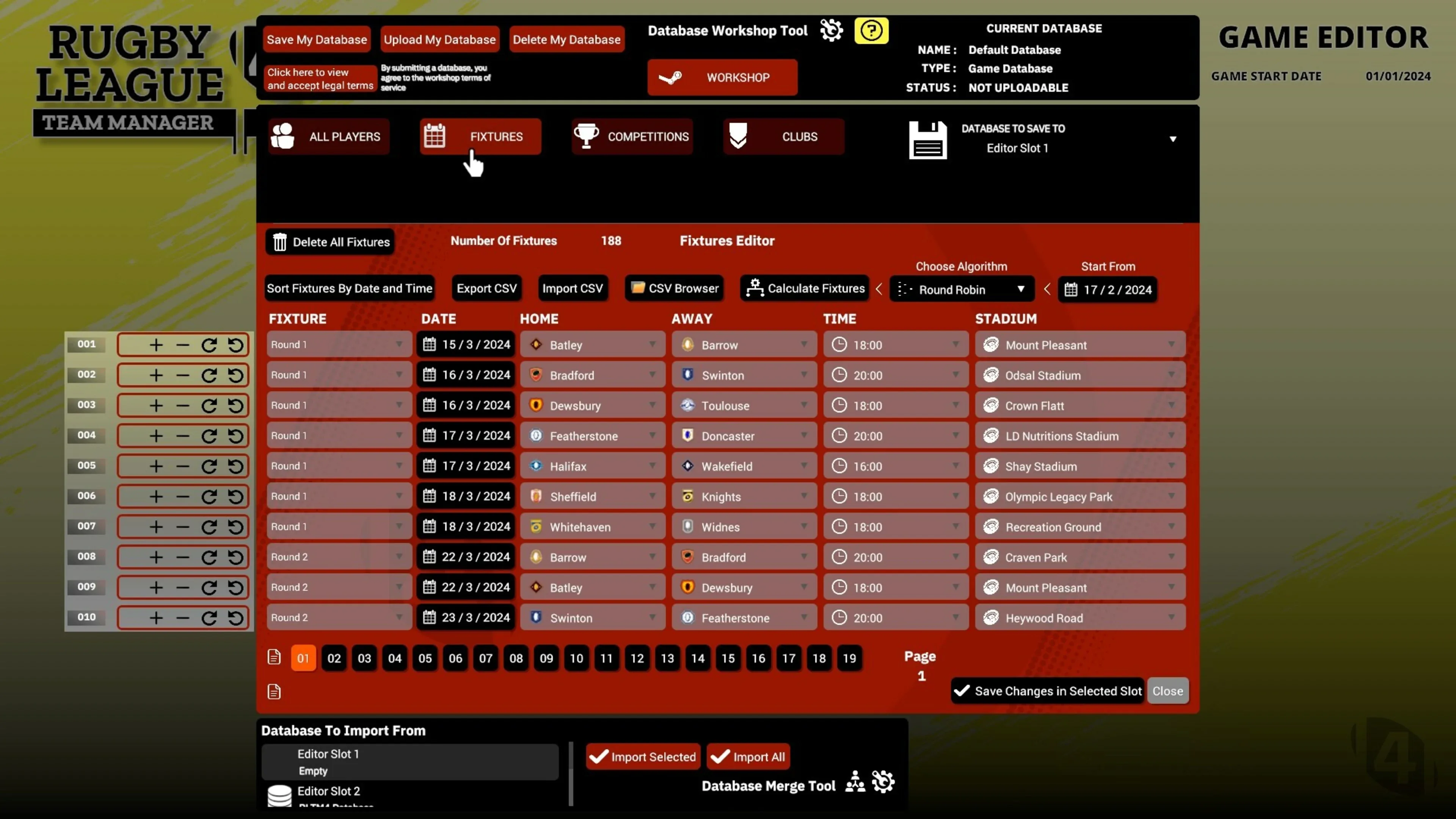
Task: Open the Clubs tab
Action: coord(783,137)
